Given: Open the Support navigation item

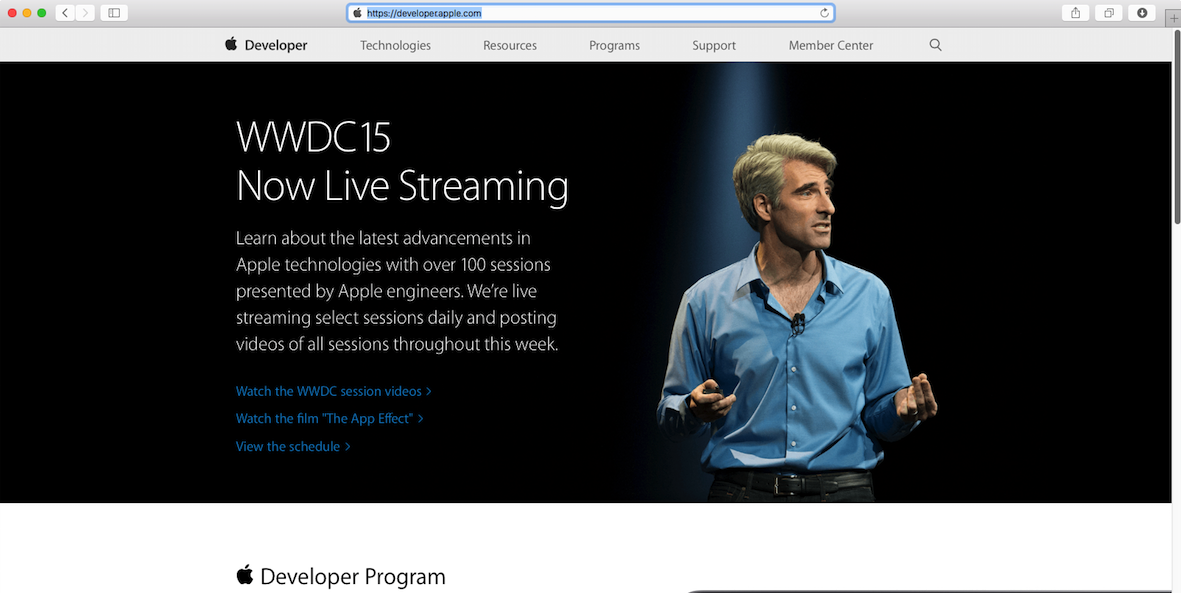Looking at the screenshot, I should 714,45.
